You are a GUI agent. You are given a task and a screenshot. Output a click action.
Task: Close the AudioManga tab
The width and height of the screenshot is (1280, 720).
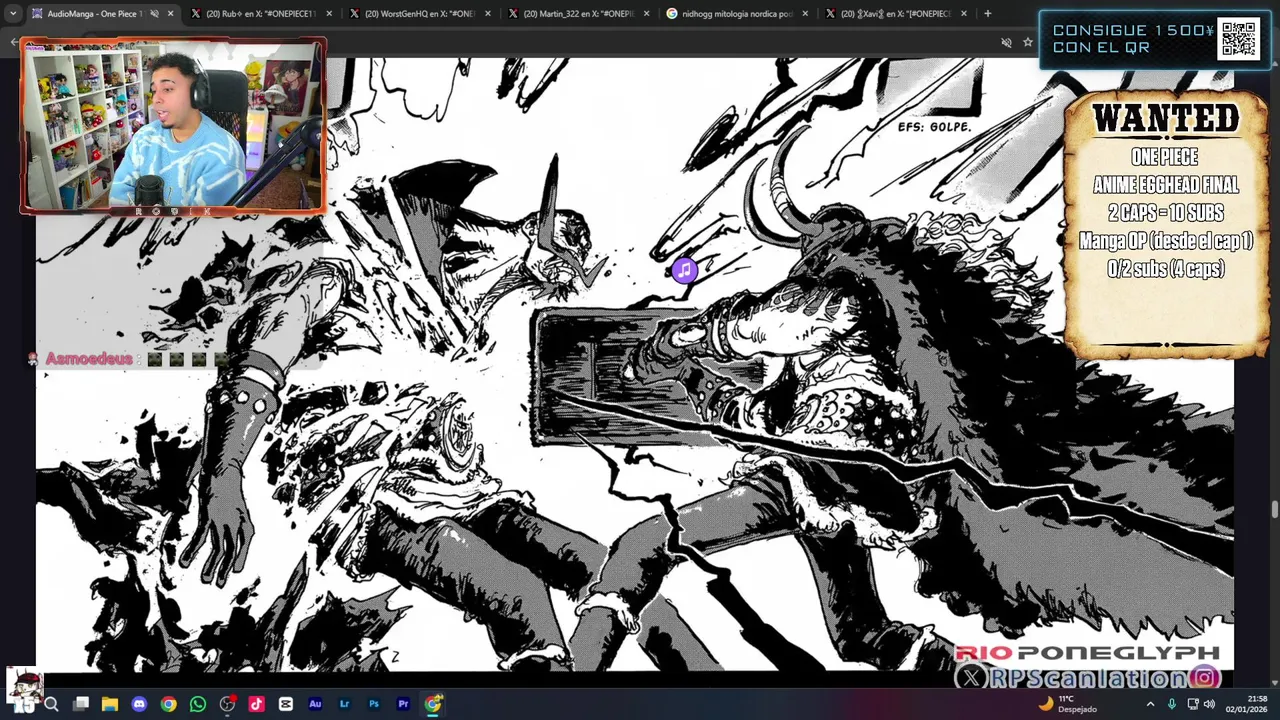pyautogui.click(x=170, y=14)
